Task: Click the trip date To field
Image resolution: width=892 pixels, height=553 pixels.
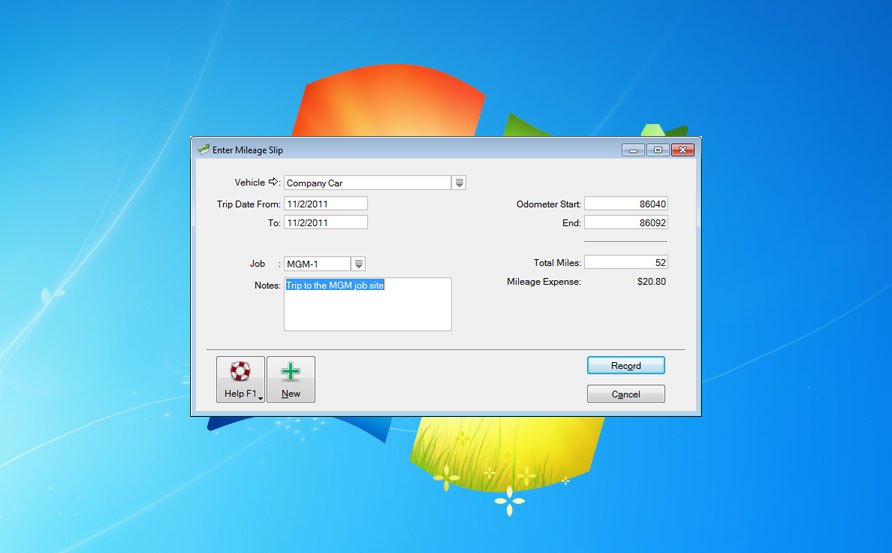Action: click(x=325, y=222)
